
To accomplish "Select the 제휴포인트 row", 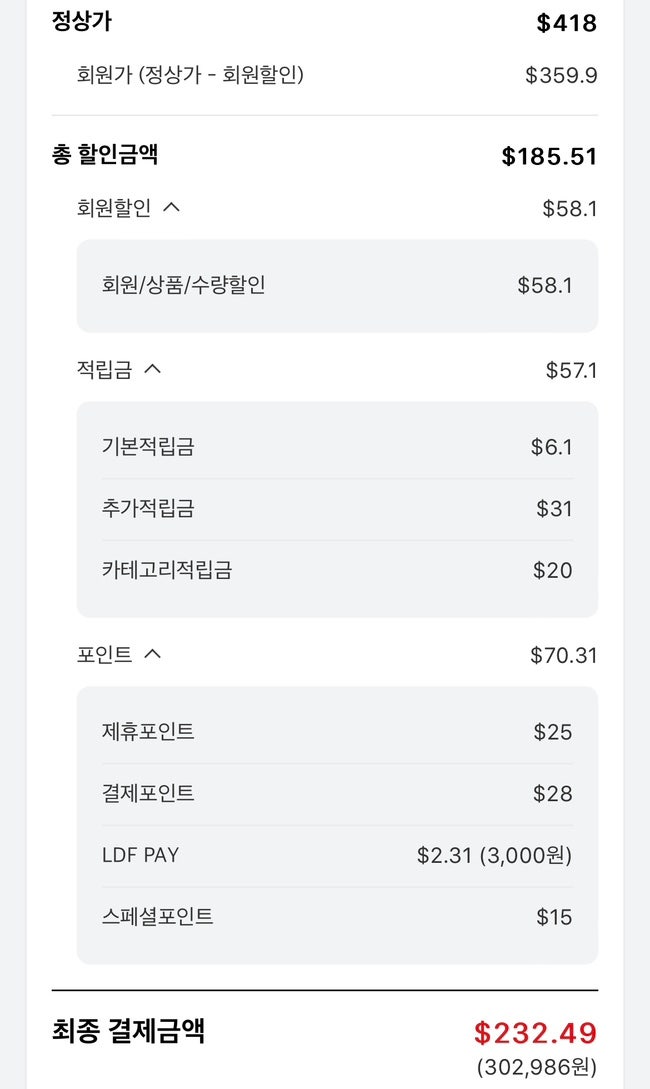I will pyautogui.click(x=337, y=732).
